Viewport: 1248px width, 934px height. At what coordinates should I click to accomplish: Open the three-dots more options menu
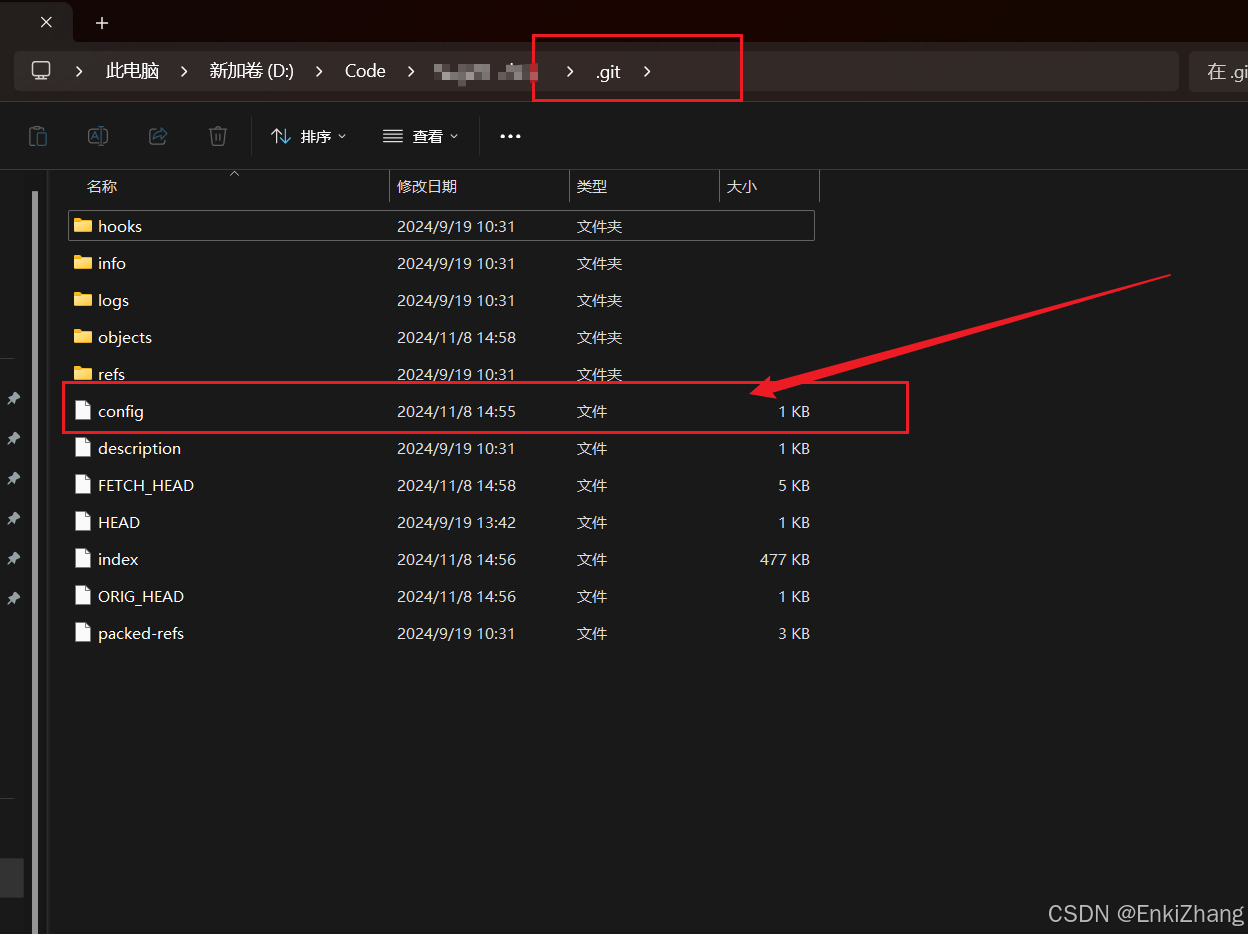(x=510, y=136)
